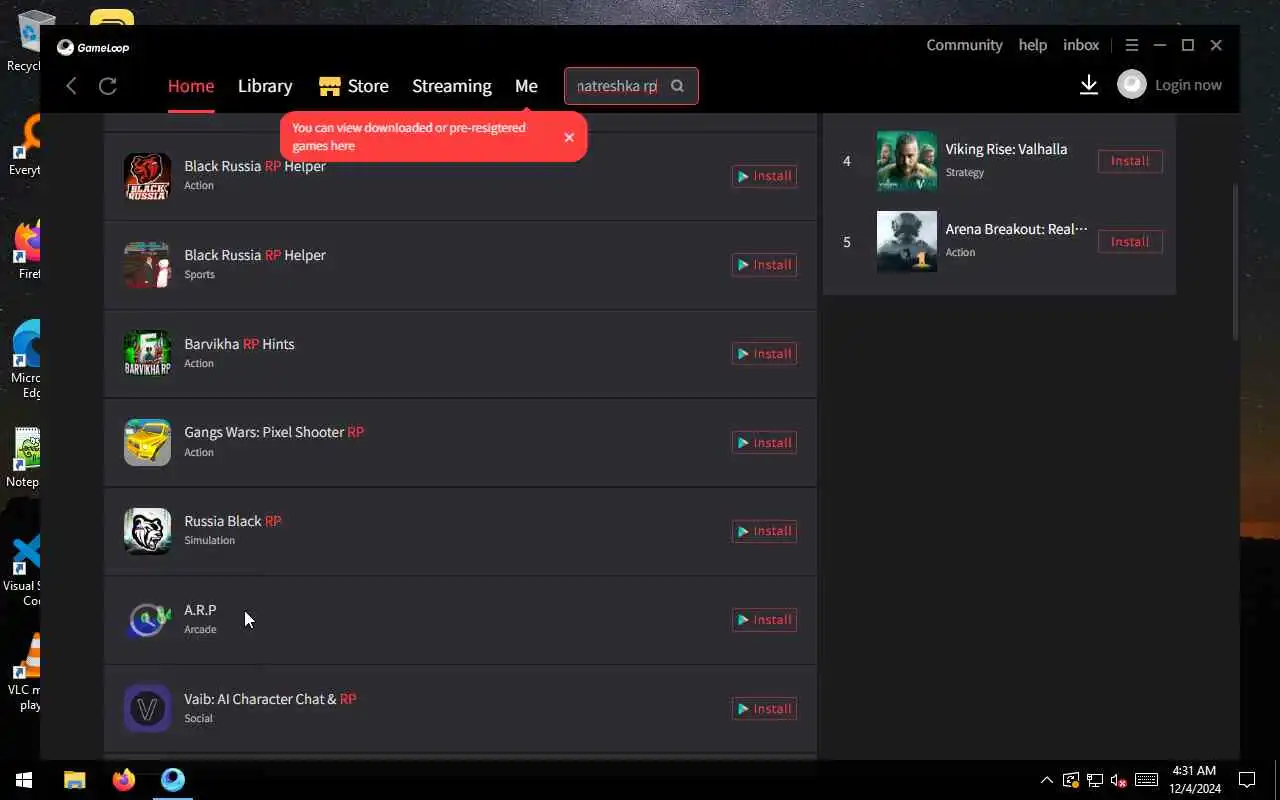Install Russia Black RP
1280x800 pixels.
tap(764, 531)
